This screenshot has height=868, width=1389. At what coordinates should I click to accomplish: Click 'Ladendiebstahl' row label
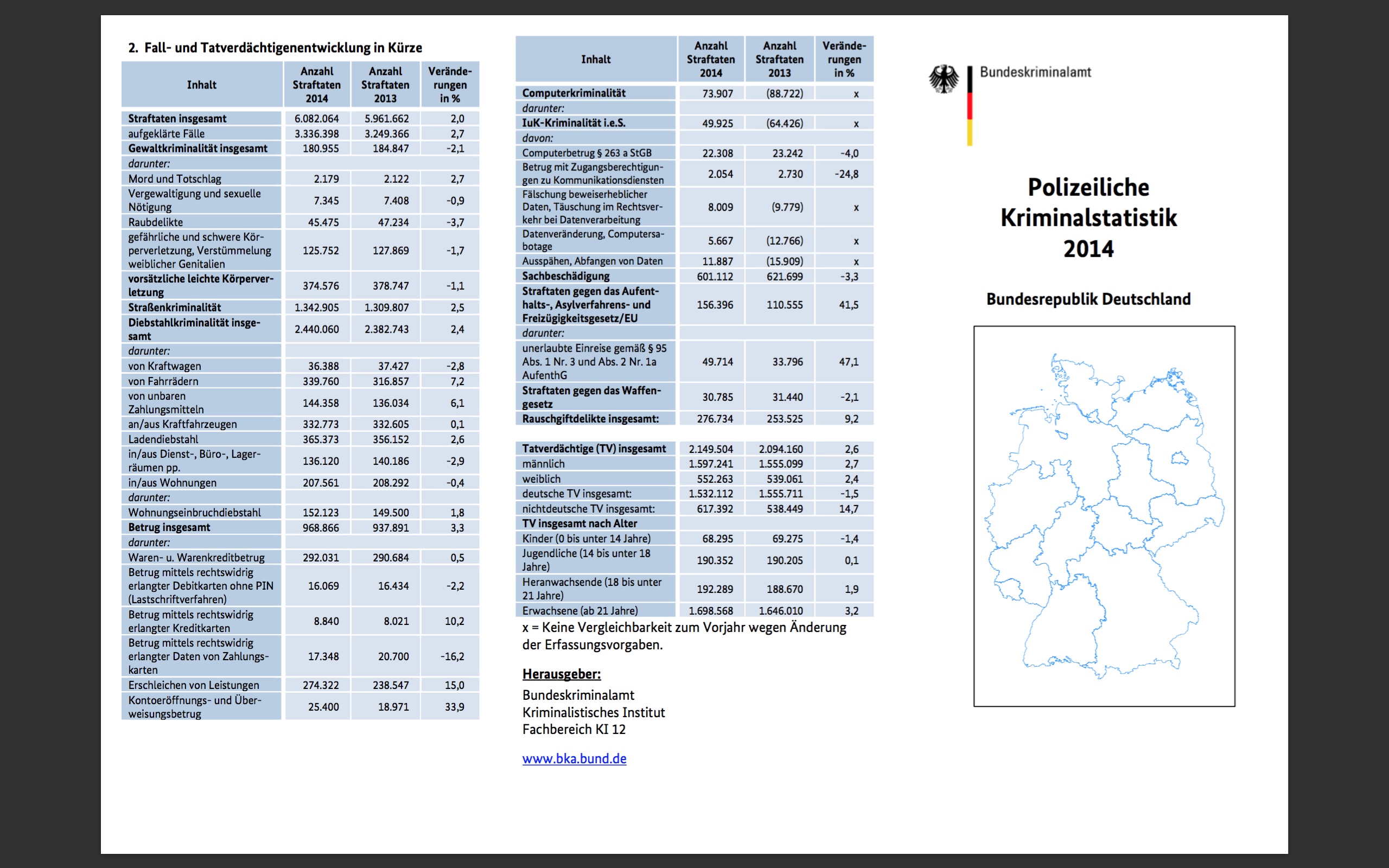[x=163, y=439]
